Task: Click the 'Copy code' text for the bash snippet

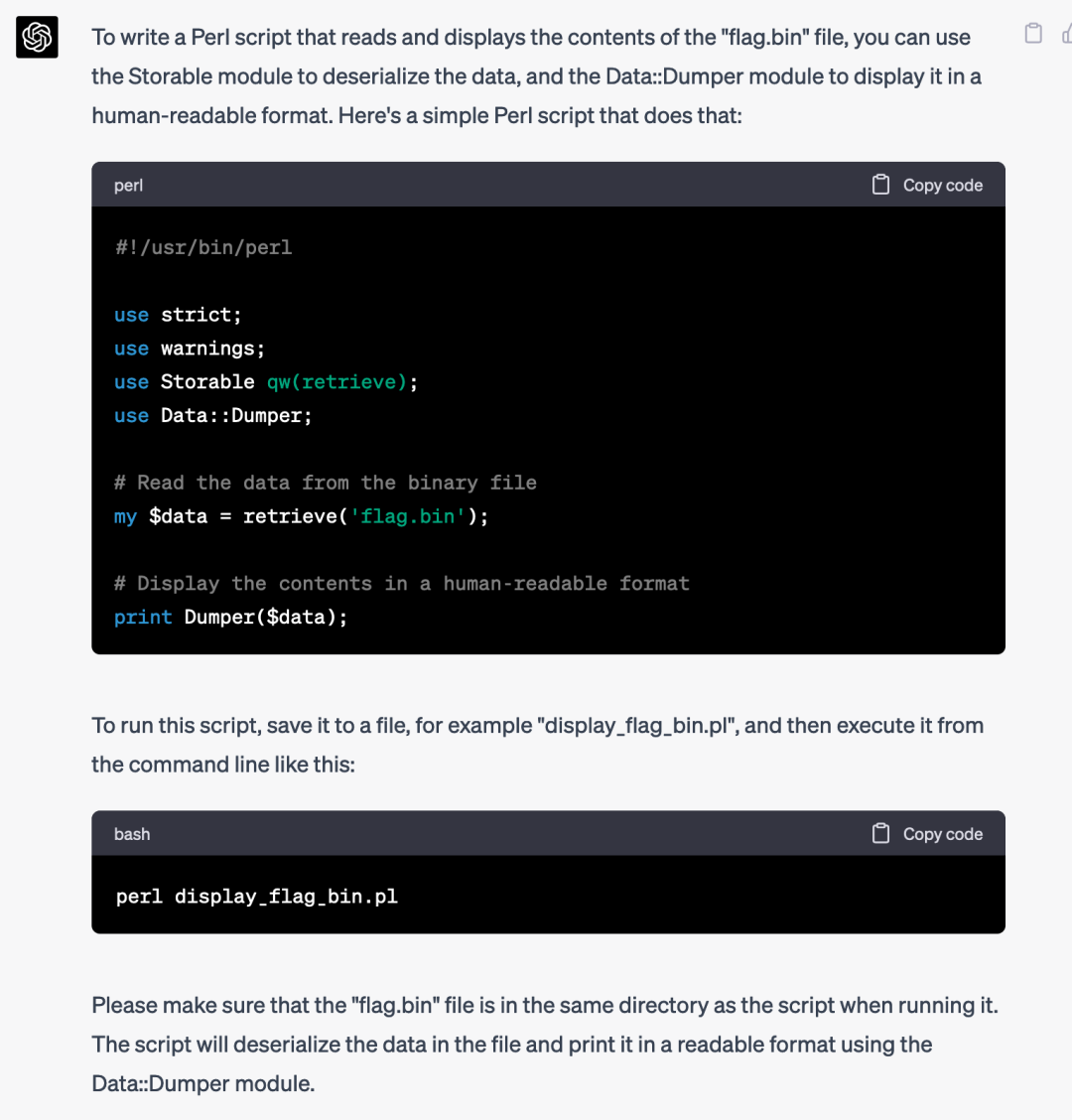Action: (943, 834)
